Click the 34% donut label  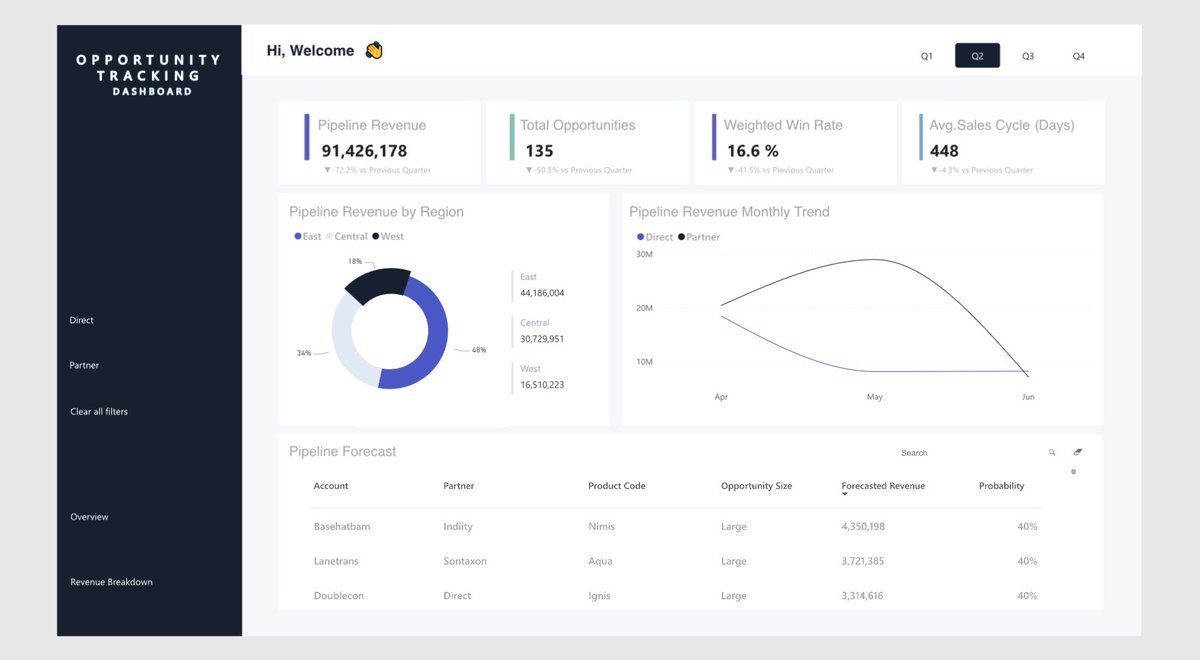tap(304, 353)
